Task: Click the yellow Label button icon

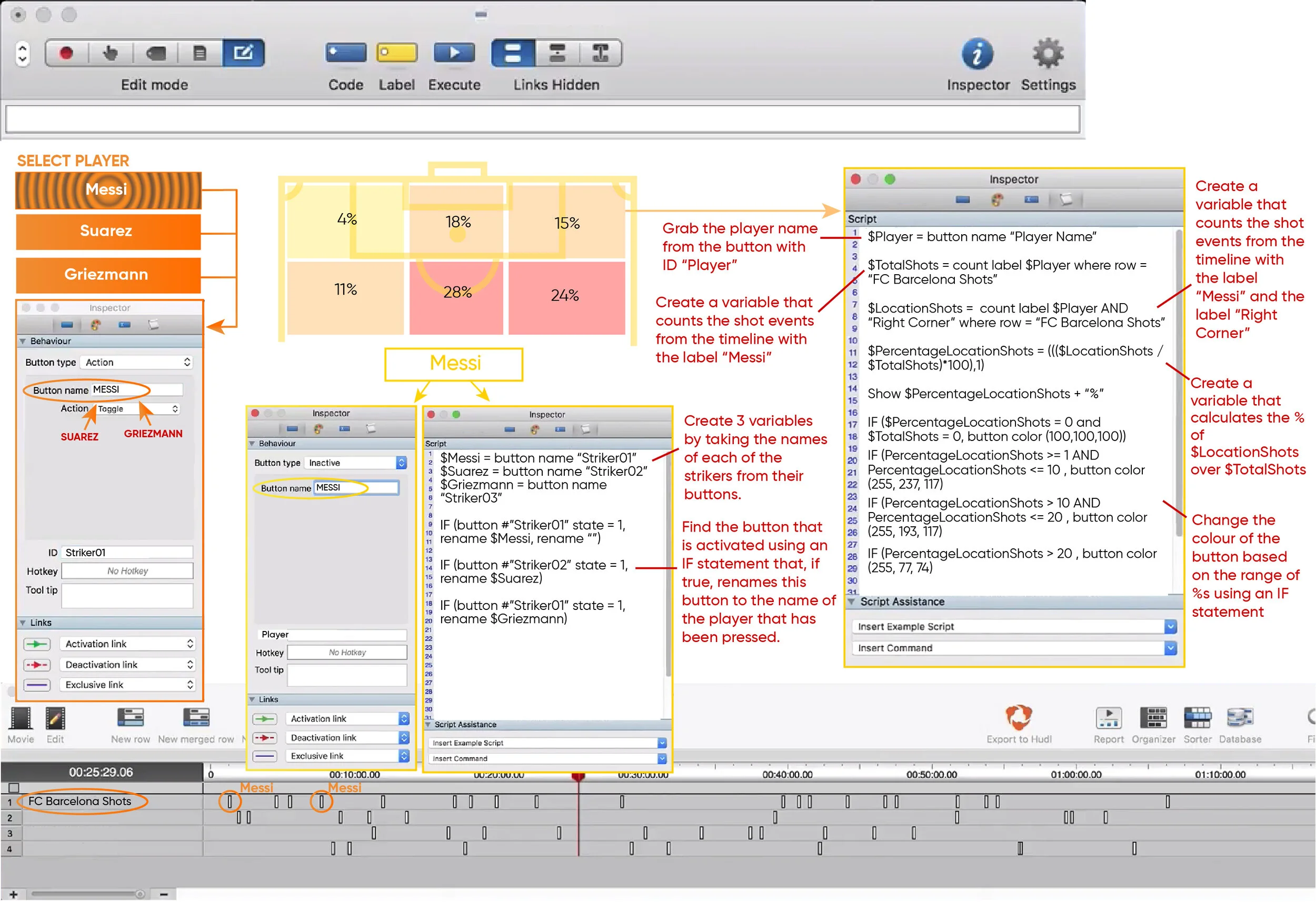Action: click(x=396, y=53)
